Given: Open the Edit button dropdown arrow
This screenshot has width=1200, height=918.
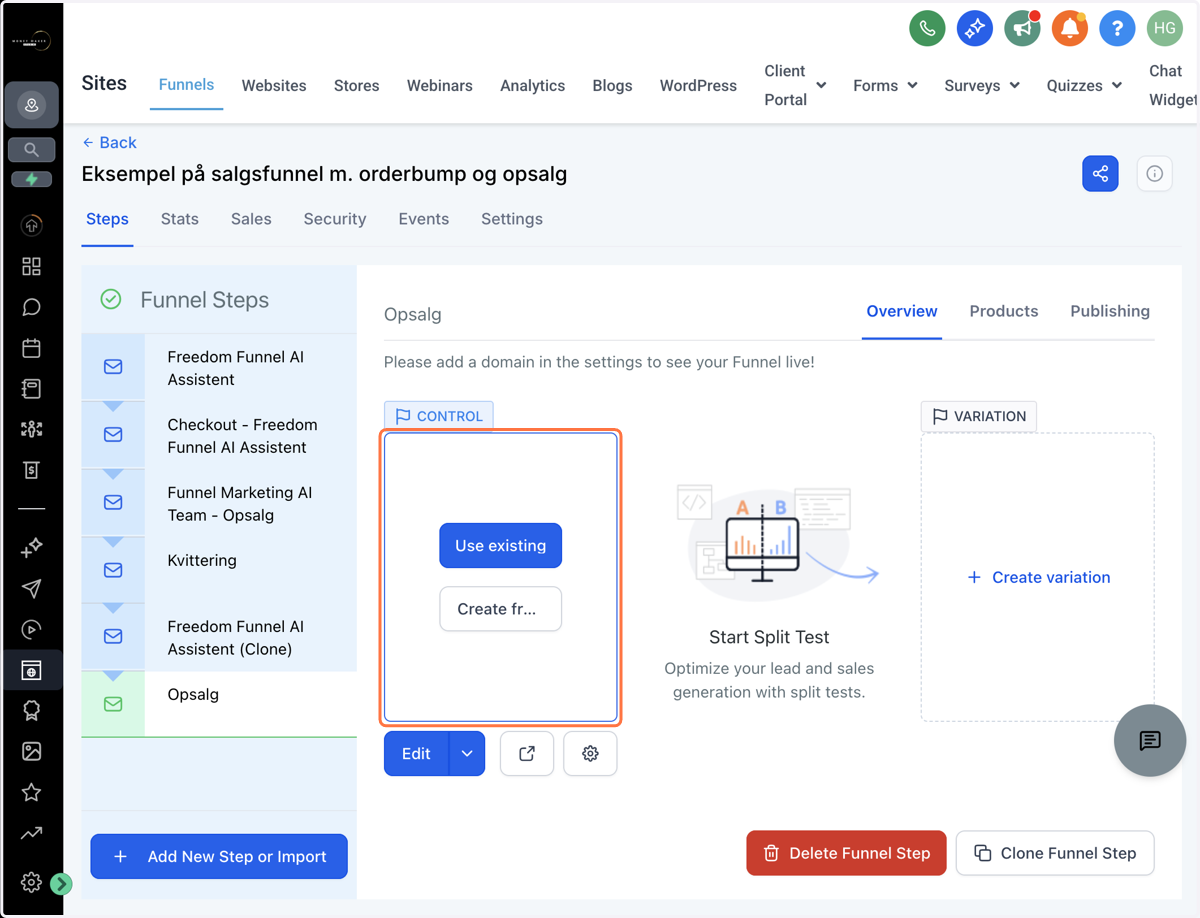Looking at the screenshot, I should click(x=467, y=754).
